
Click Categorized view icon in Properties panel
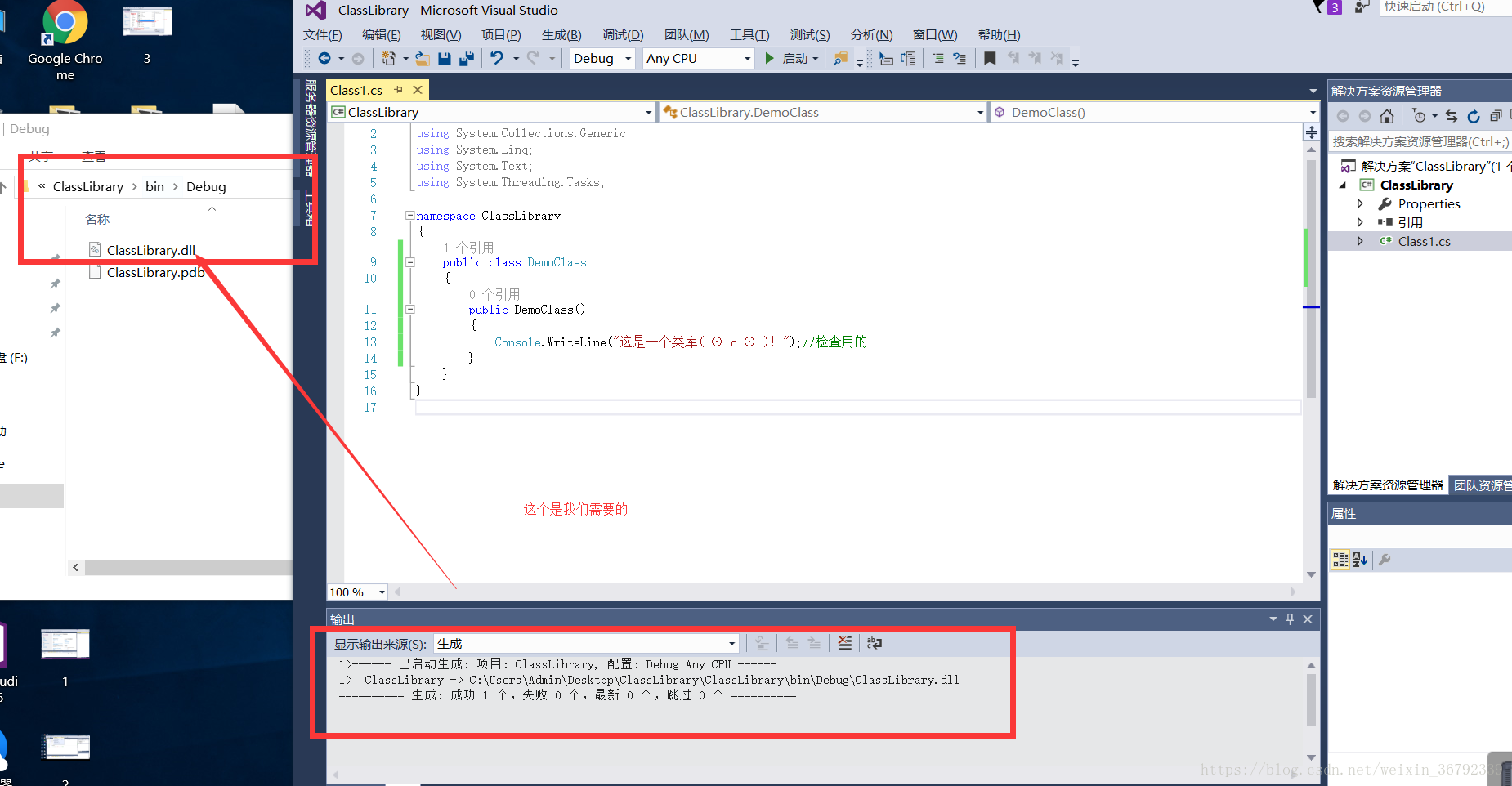pos(1340,560)
